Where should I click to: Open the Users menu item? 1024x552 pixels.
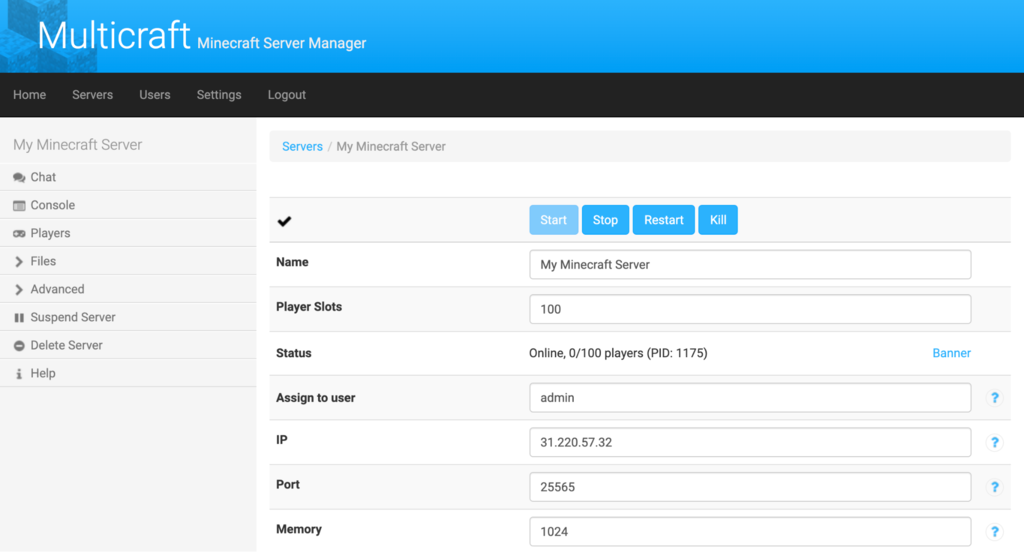click(155, 95)
